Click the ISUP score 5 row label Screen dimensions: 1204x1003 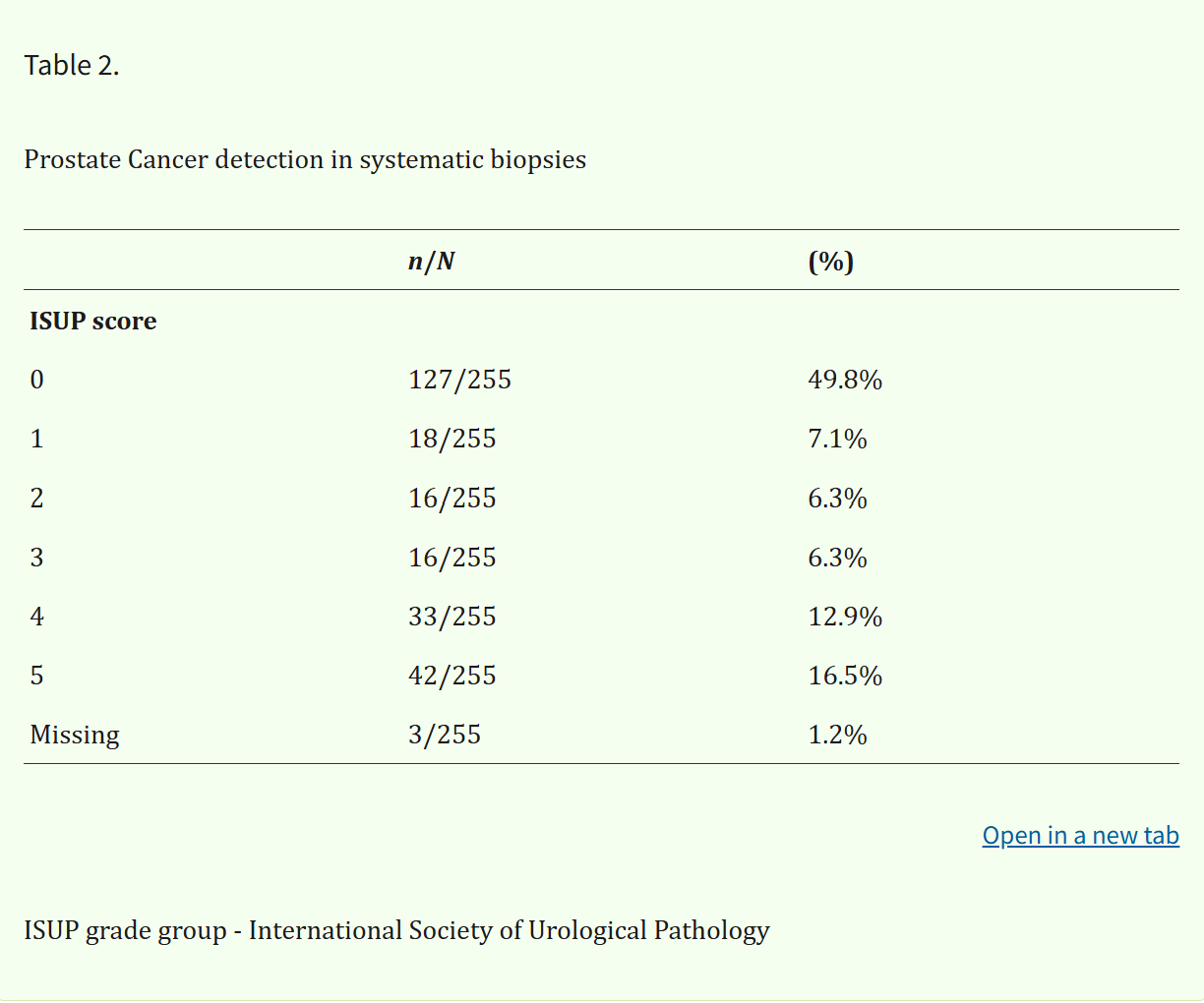click(37, 676)
